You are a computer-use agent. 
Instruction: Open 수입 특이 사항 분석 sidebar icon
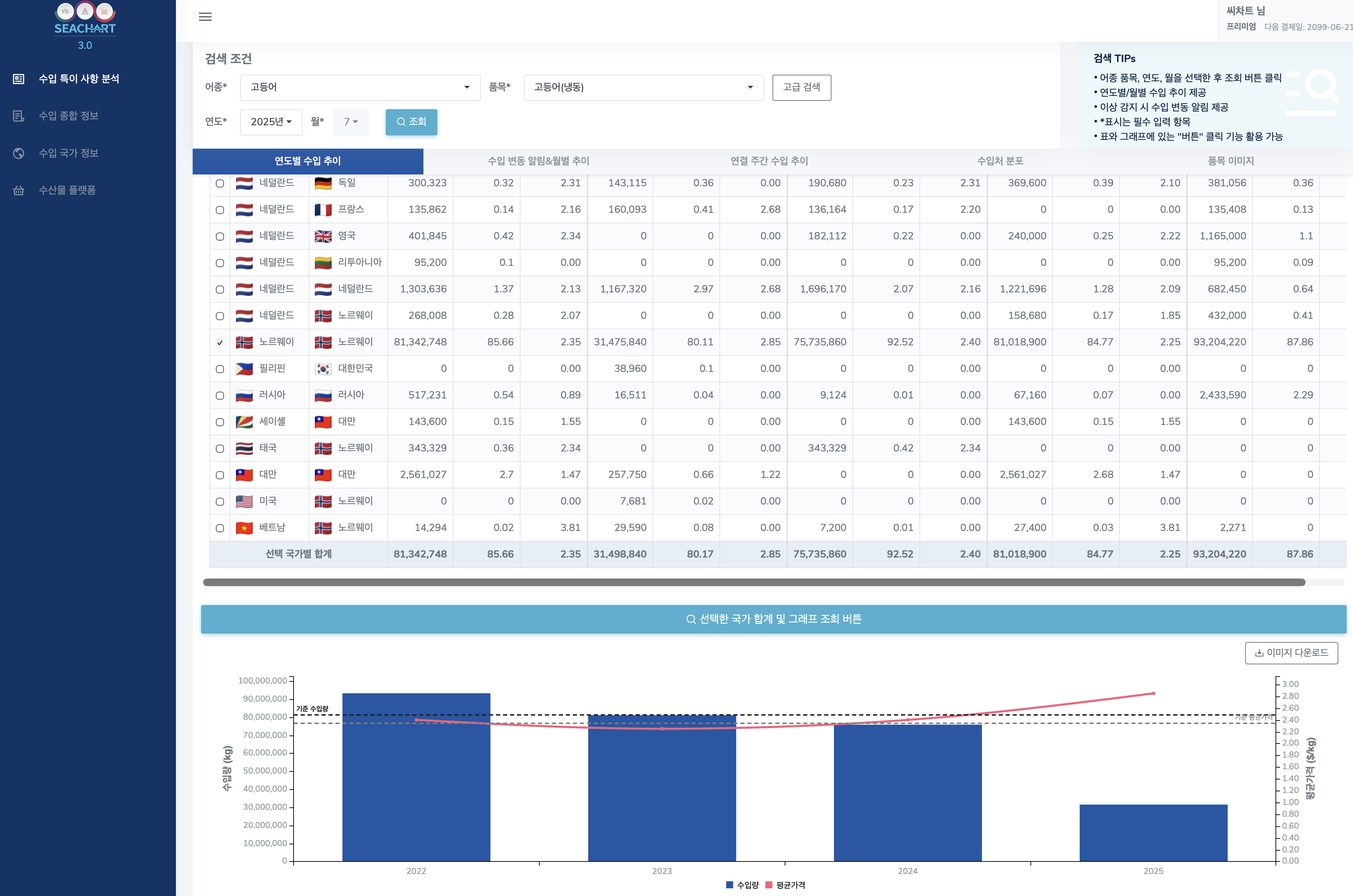point(18,79)
